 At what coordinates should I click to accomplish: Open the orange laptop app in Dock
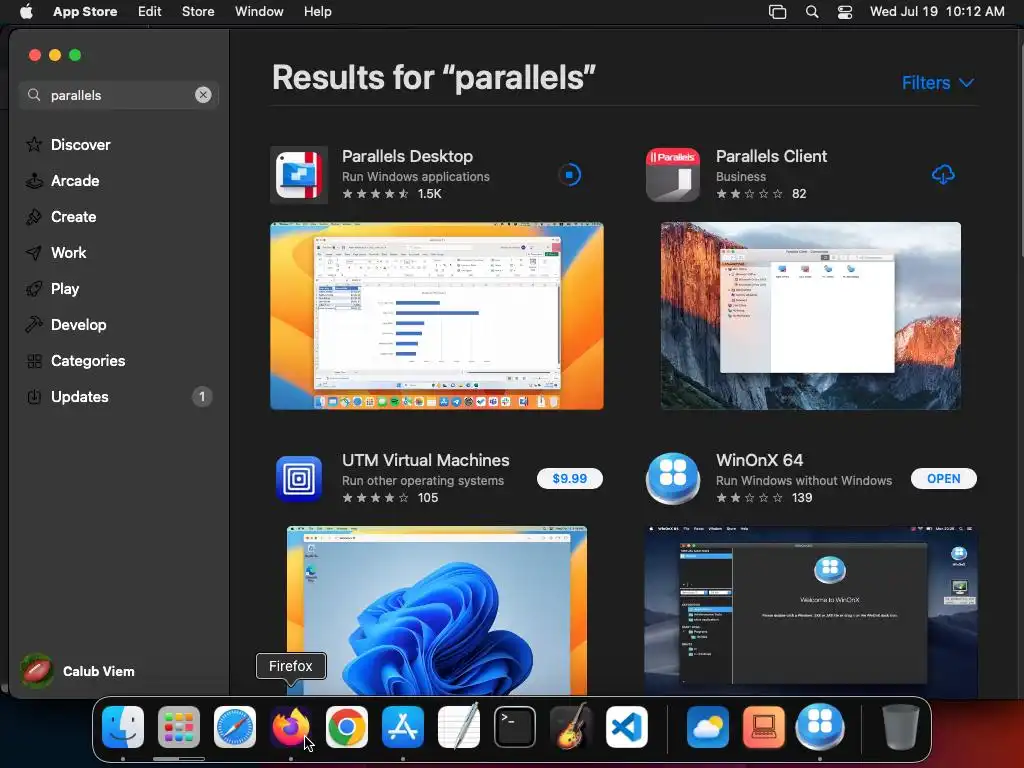pos(763,727)
